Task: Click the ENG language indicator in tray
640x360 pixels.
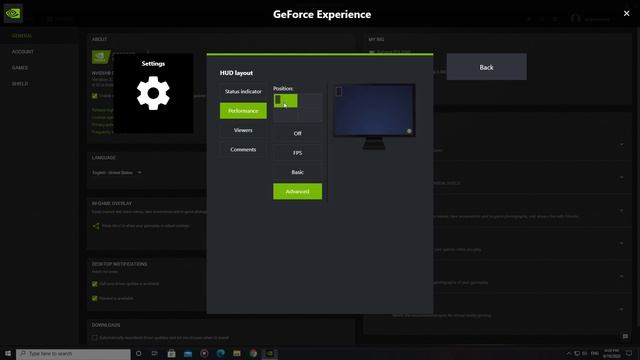Action: [595, 353]
